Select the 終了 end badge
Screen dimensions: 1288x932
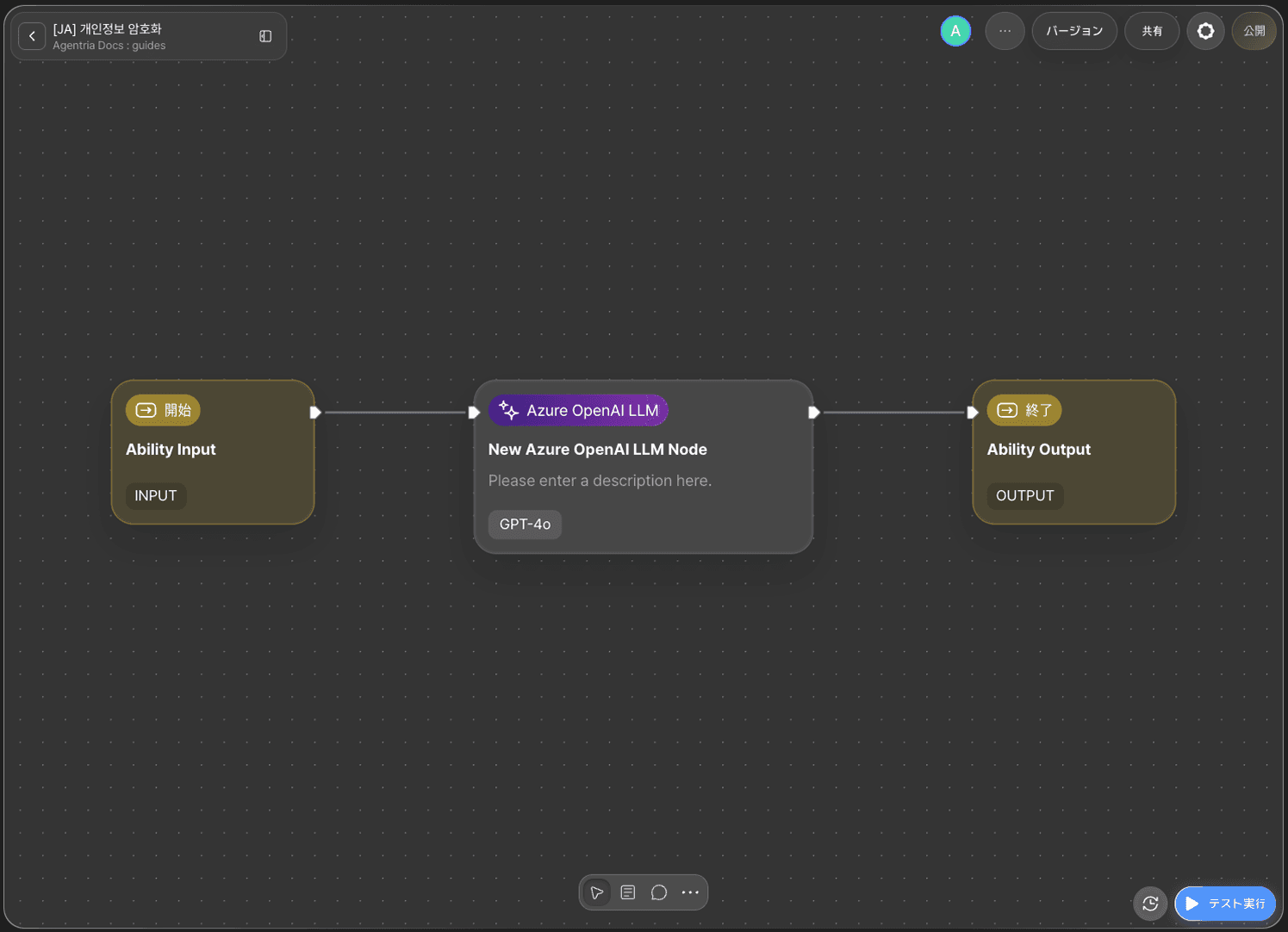point(1024,410)
